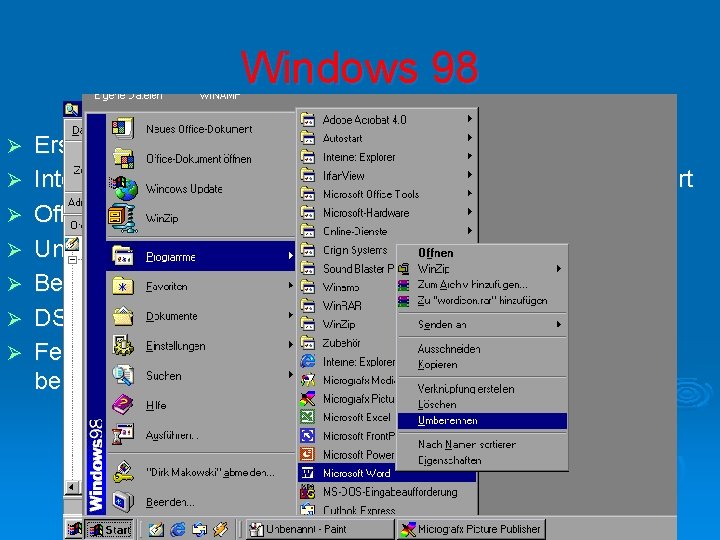
Task: Click the Micrografx Picture Publisher program icon
Action: click(x=308, y=399)
